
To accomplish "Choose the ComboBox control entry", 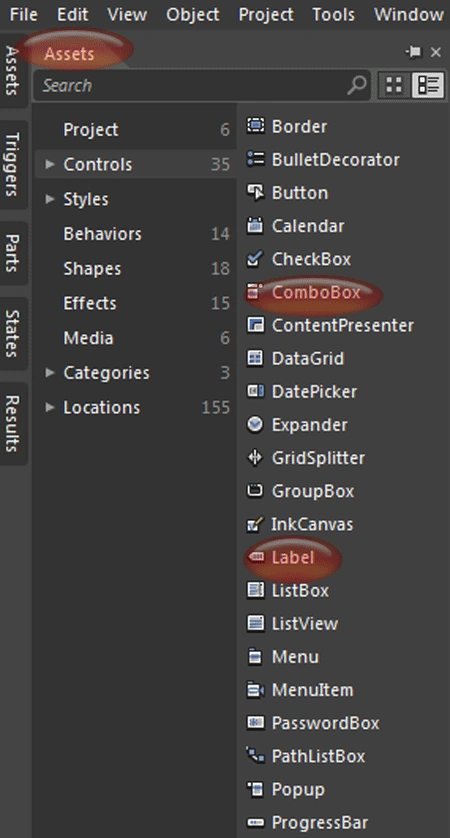I will pos(316,292).
